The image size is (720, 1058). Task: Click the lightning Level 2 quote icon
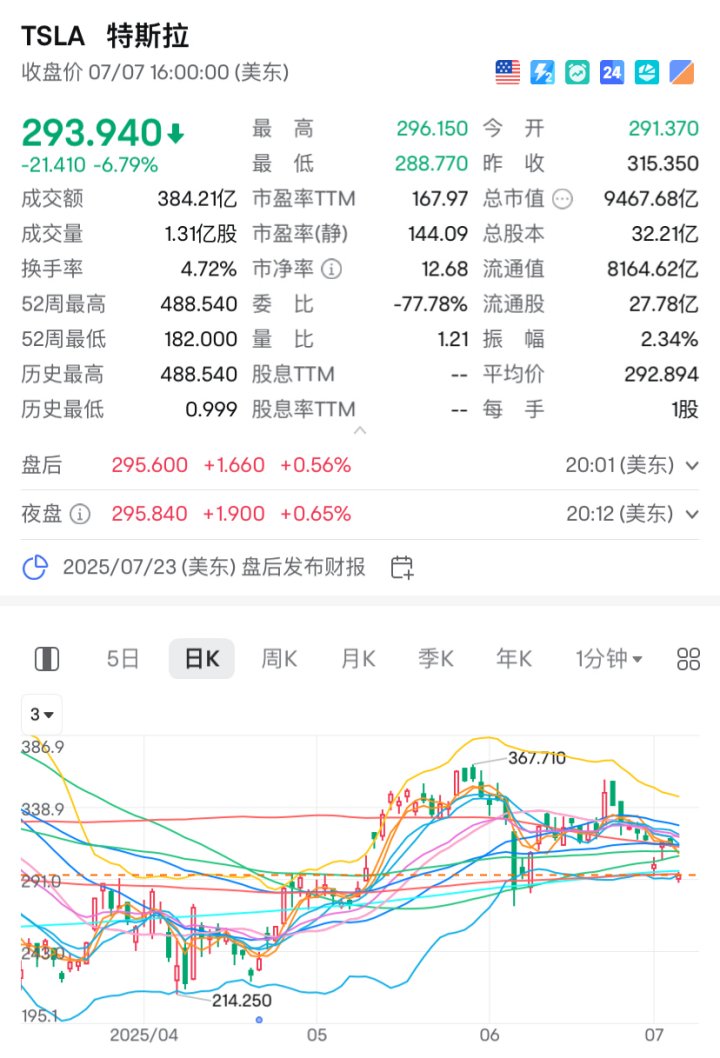point(542,72)
